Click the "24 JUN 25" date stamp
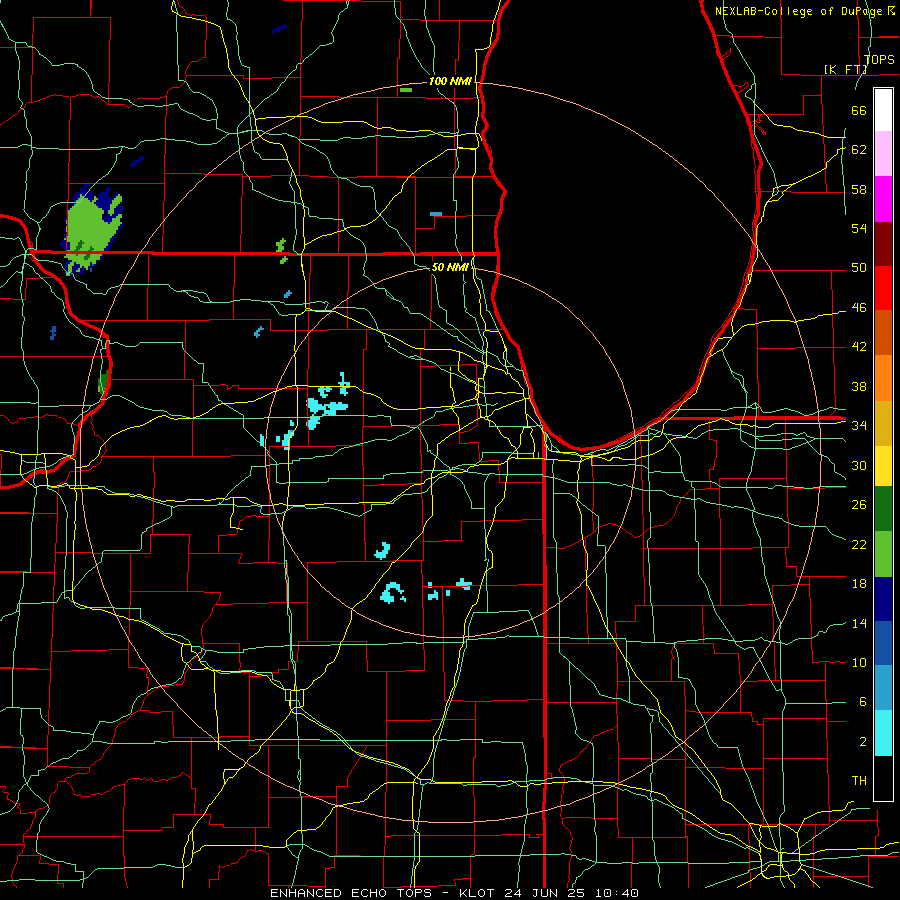This screenshot has width=900, height=900. pyautogui.click(x=546, y=893)
